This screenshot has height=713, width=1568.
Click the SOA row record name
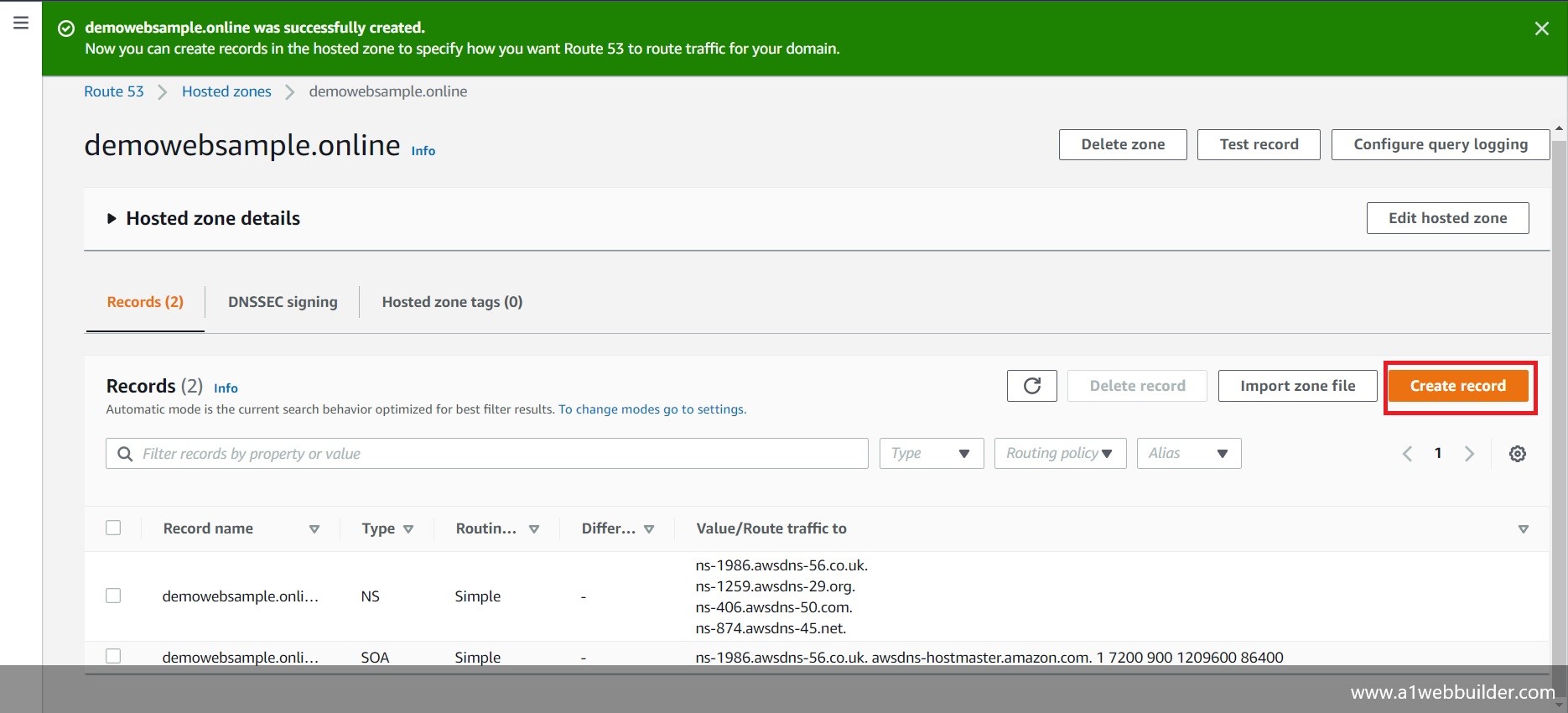241,658
